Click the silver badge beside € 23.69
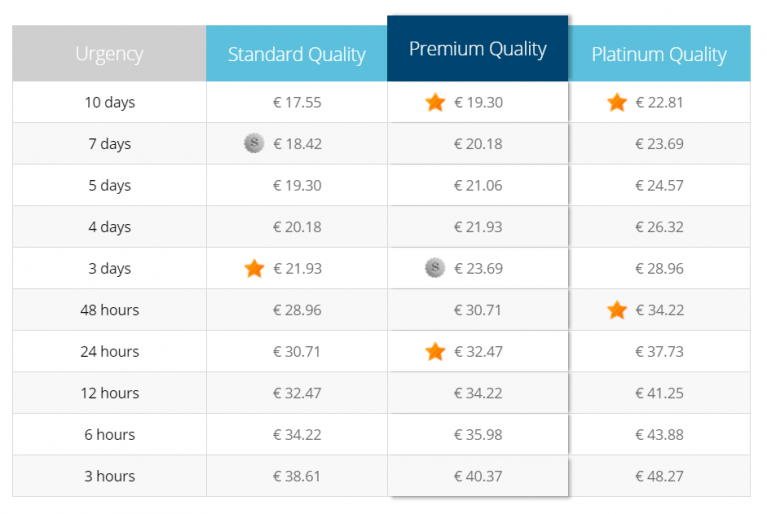 pos(435,268)
